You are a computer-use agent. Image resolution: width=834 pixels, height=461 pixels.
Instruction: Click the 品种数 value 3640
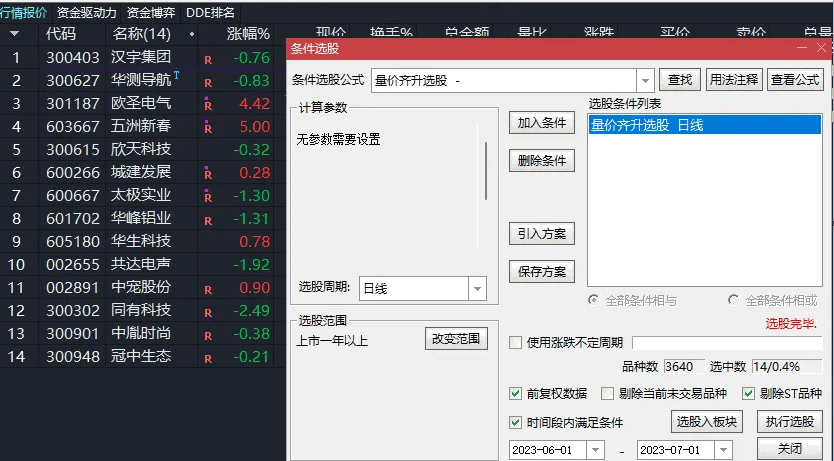point(684,367)
